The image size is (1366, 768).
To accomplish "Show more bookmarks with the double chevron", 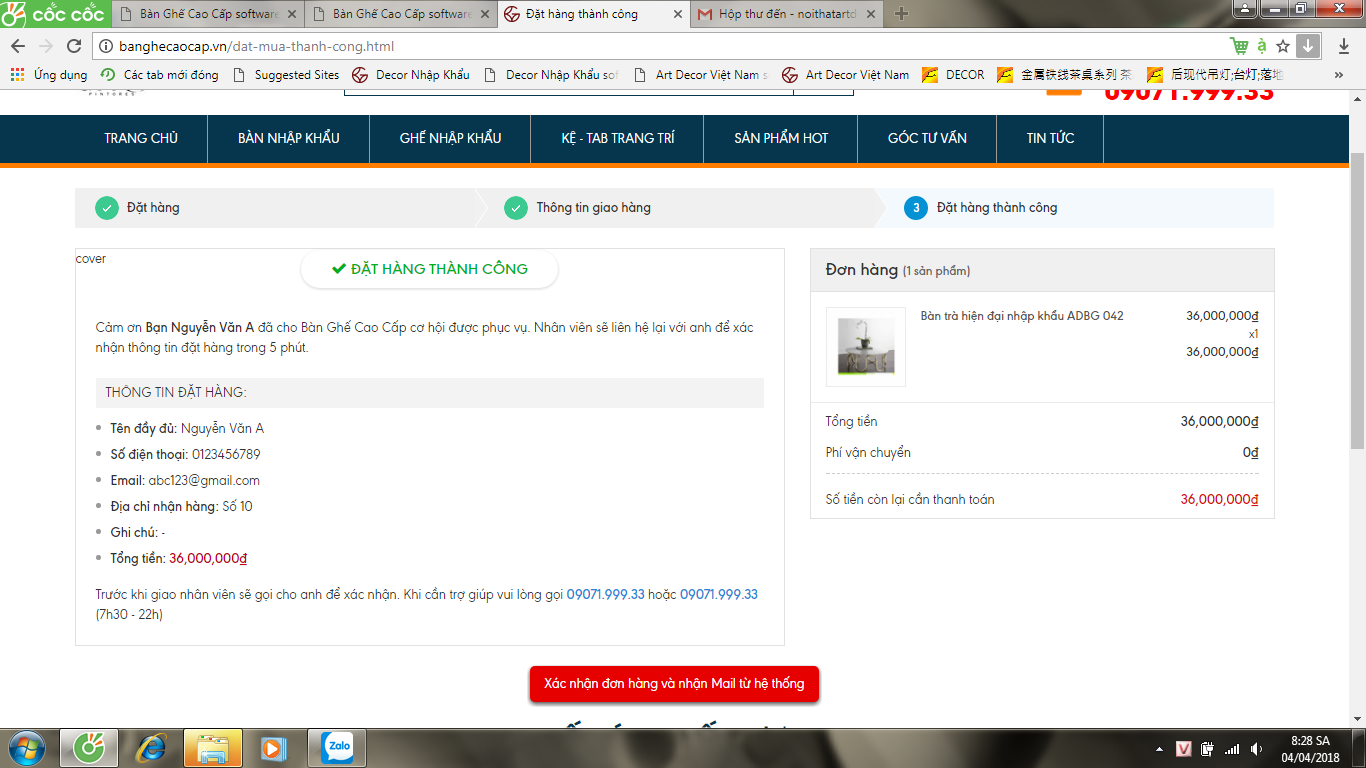I will tap(1339, 75).
